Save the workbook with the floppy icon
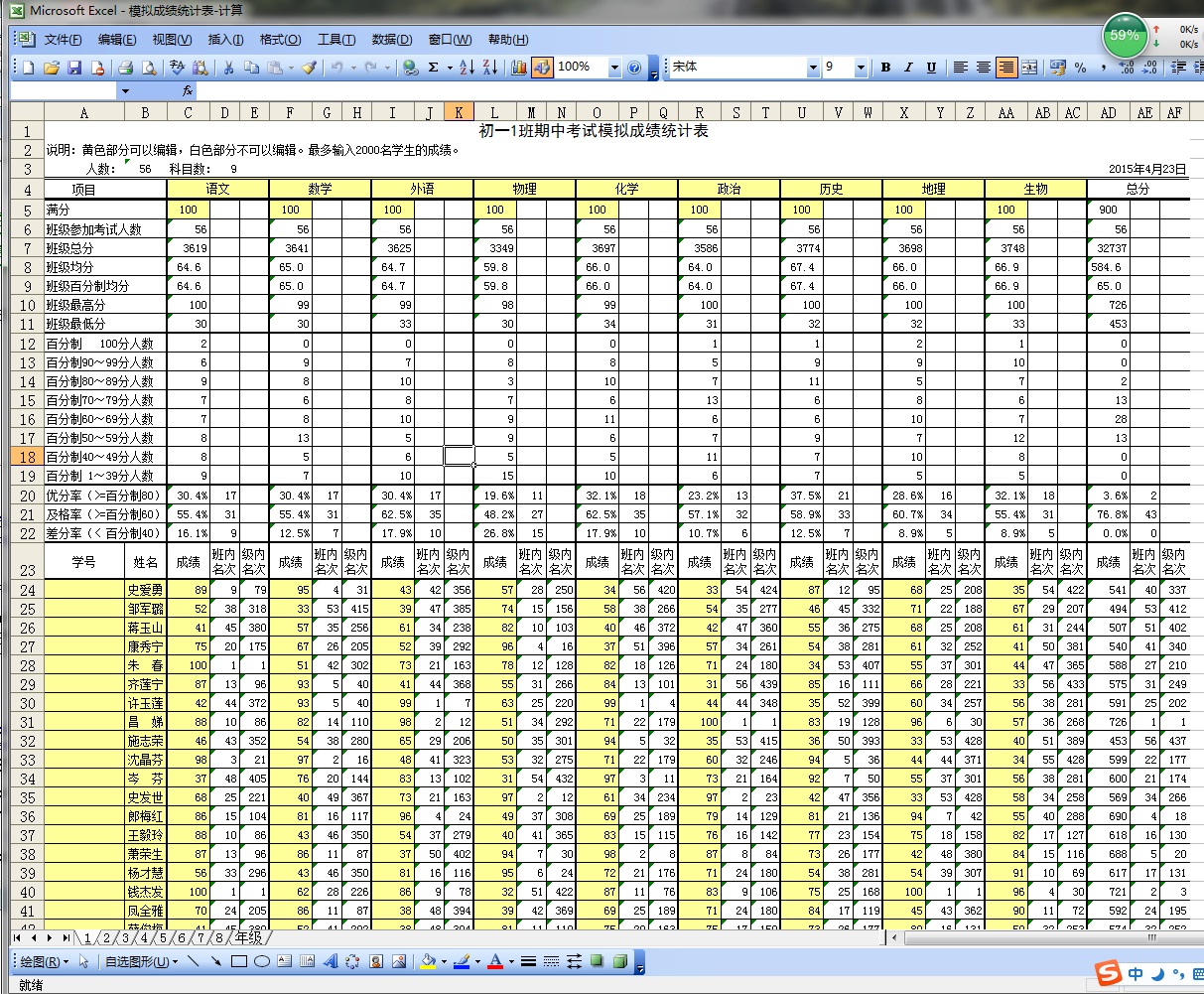The width and height of the screenshot is (1204, 994). [74, 68]
